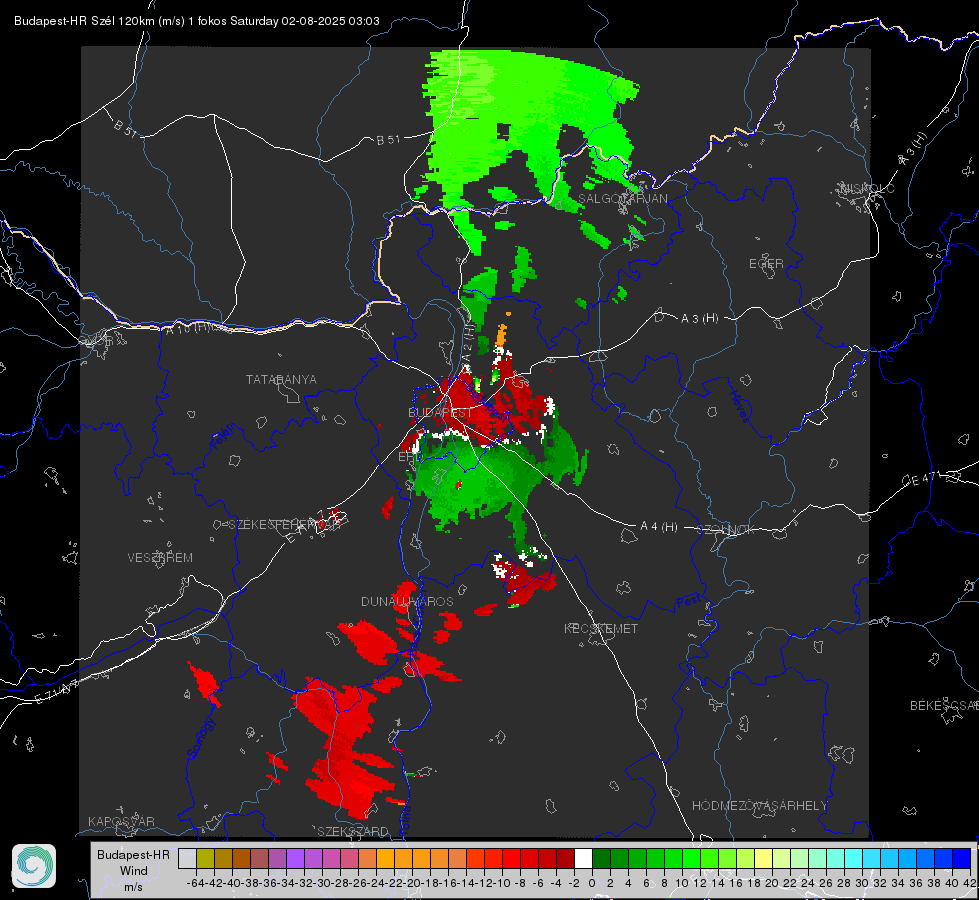The image size is (979, 900).
Task: Select the KECSKEMET city label
Action: click(601, 628)
